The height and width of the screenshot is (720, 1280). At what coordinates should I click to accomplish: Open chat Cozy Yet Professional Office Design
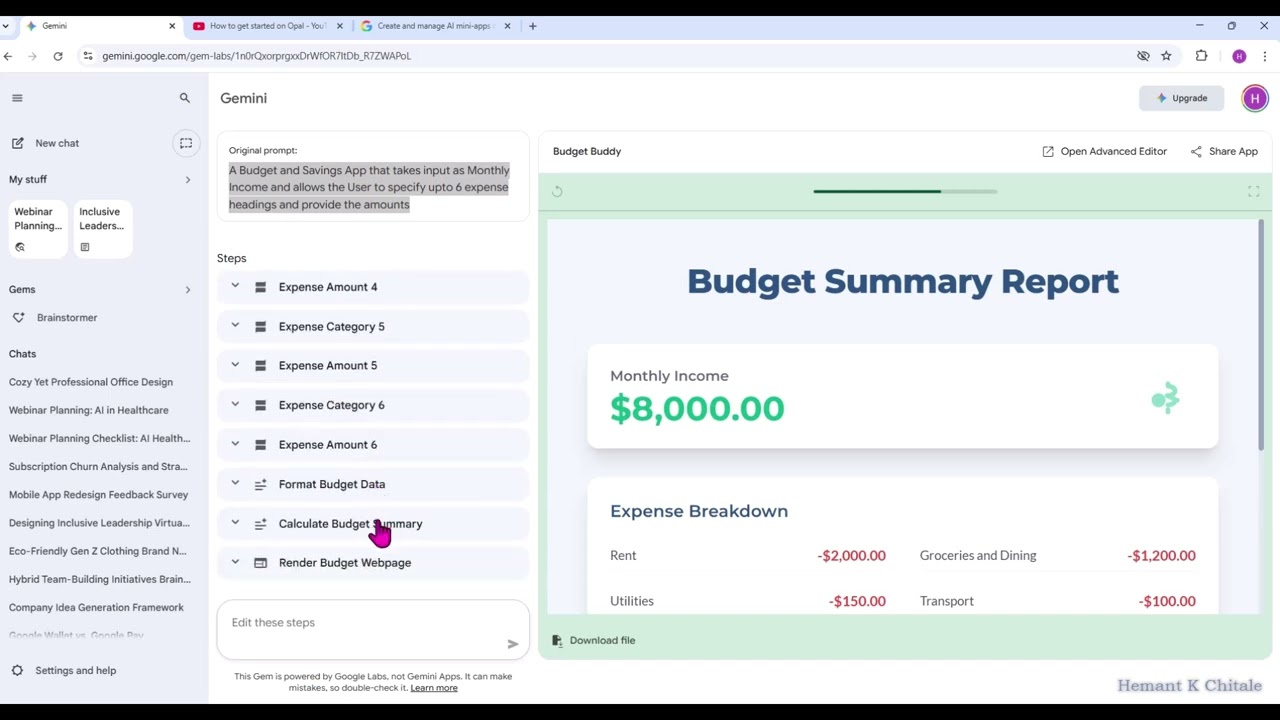tap(91, 382)
